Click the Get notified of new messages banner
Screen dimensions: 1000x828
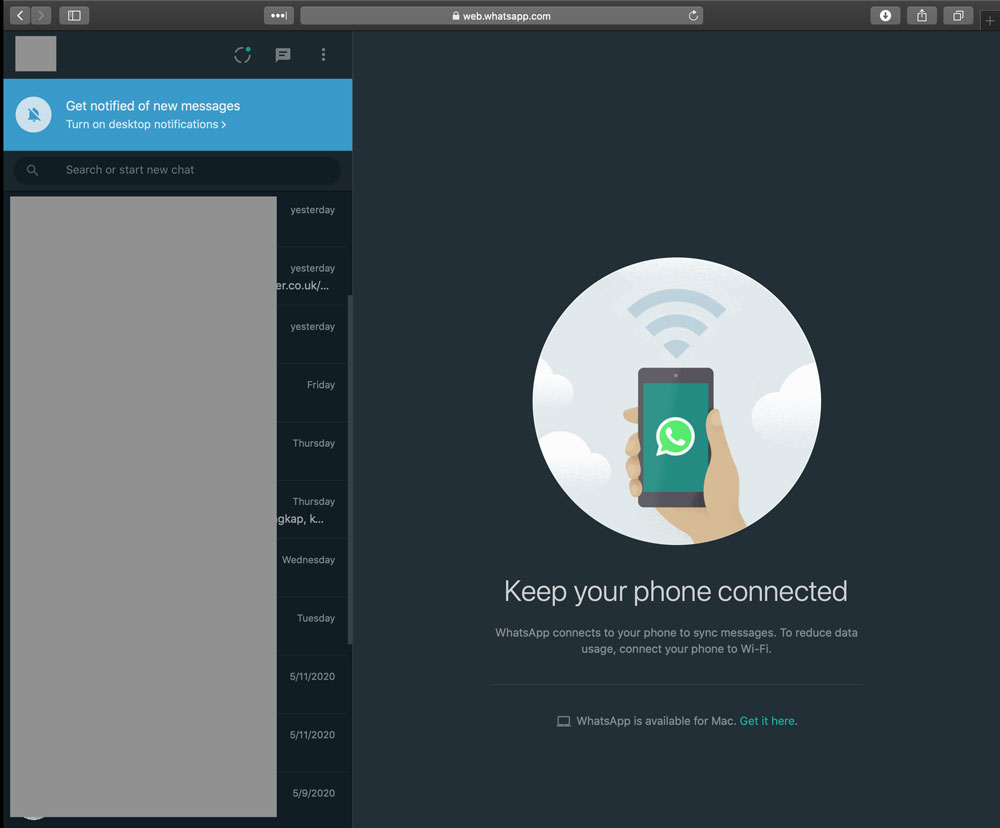[x=178, y=115]
